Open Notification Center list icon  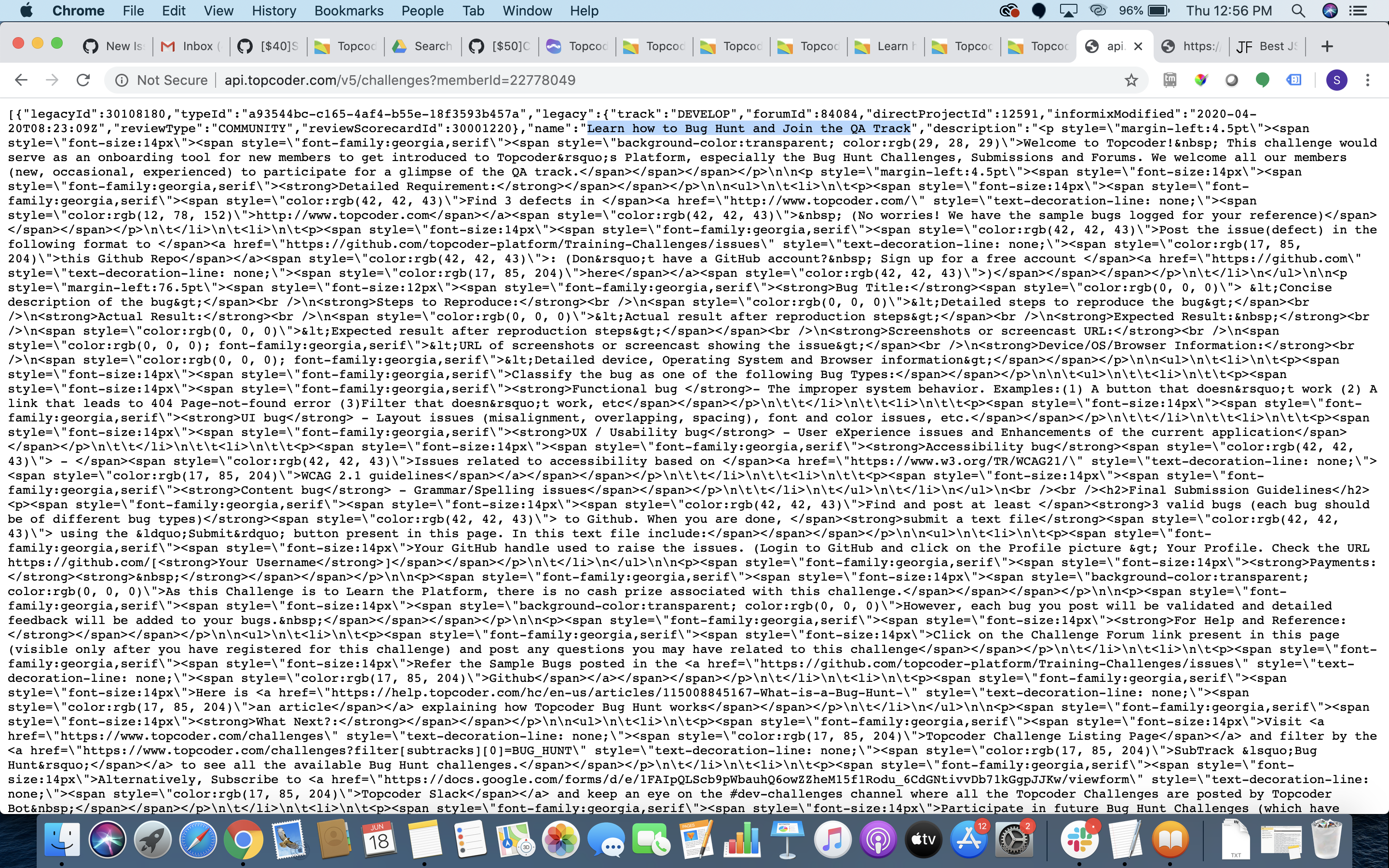[x=1358, y=11]
